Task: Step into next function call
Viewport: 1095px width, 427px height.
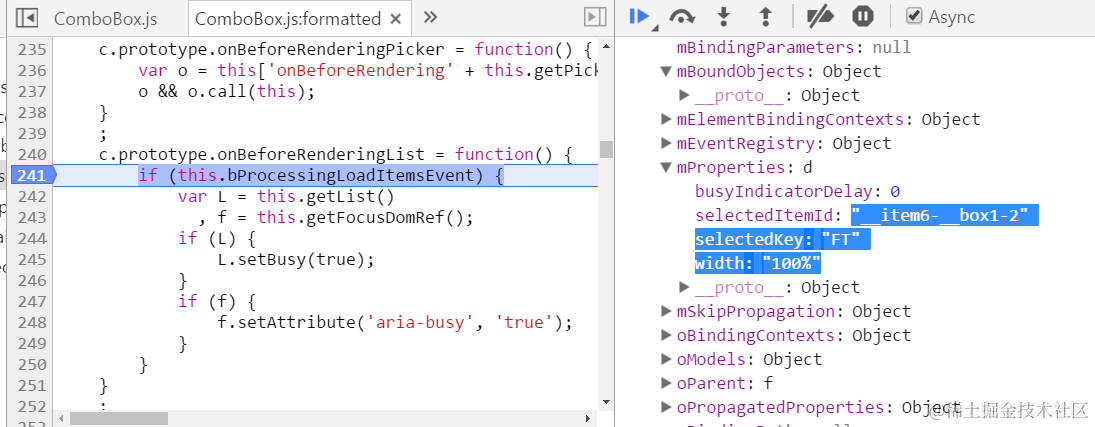Action: point(723,17)
